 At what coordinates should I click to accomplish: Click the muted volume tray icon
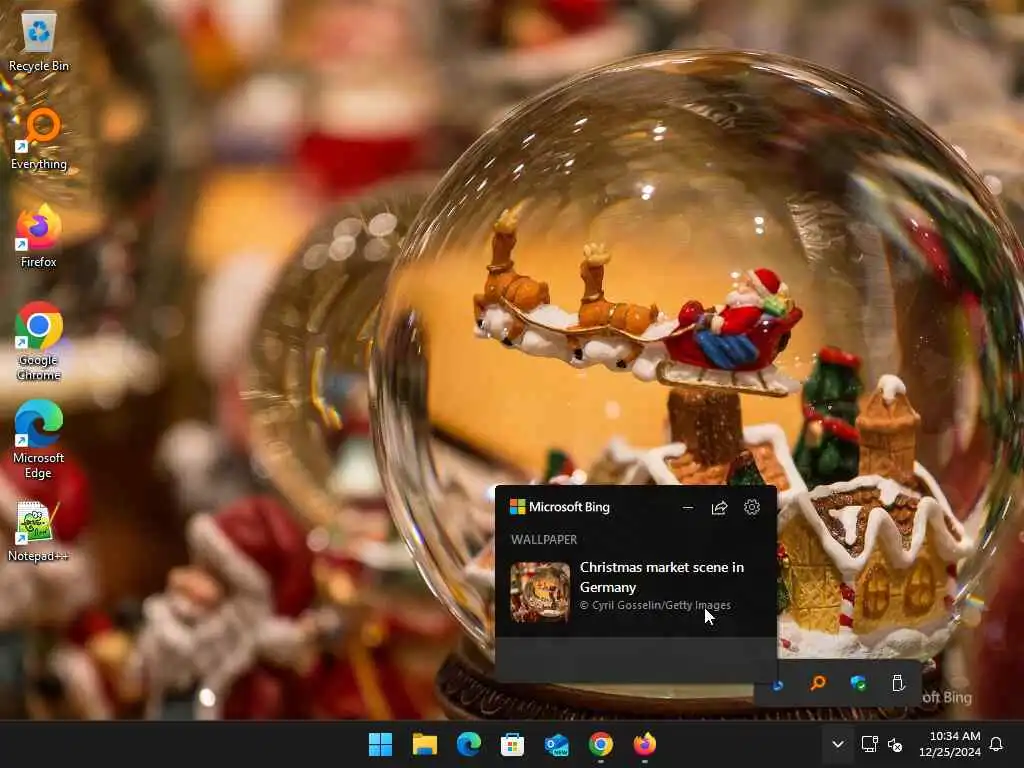(x=895, y=744)
